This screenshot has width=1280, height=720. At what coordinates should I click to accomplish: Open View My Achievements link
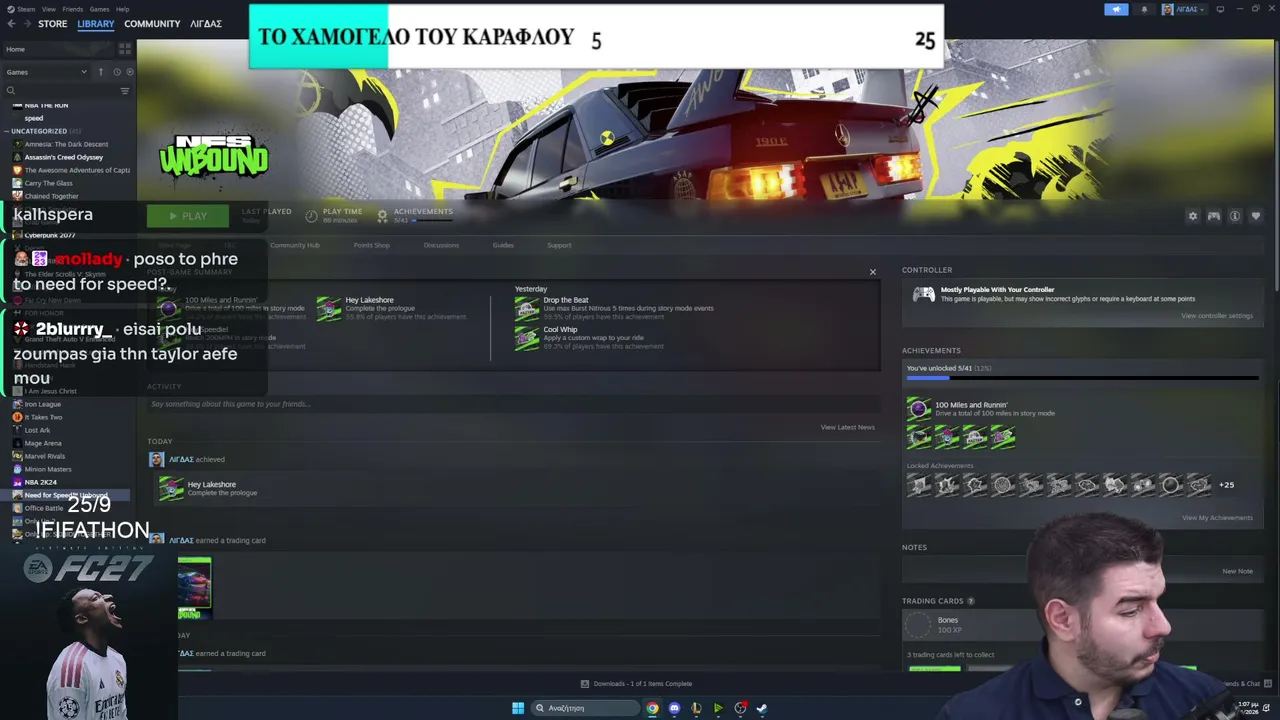tap(1217, 518)
